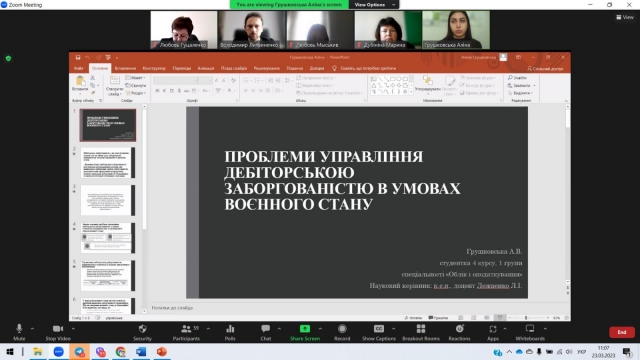Start recording with the Record button
The image size is (640, 360).
click(342, 332)
